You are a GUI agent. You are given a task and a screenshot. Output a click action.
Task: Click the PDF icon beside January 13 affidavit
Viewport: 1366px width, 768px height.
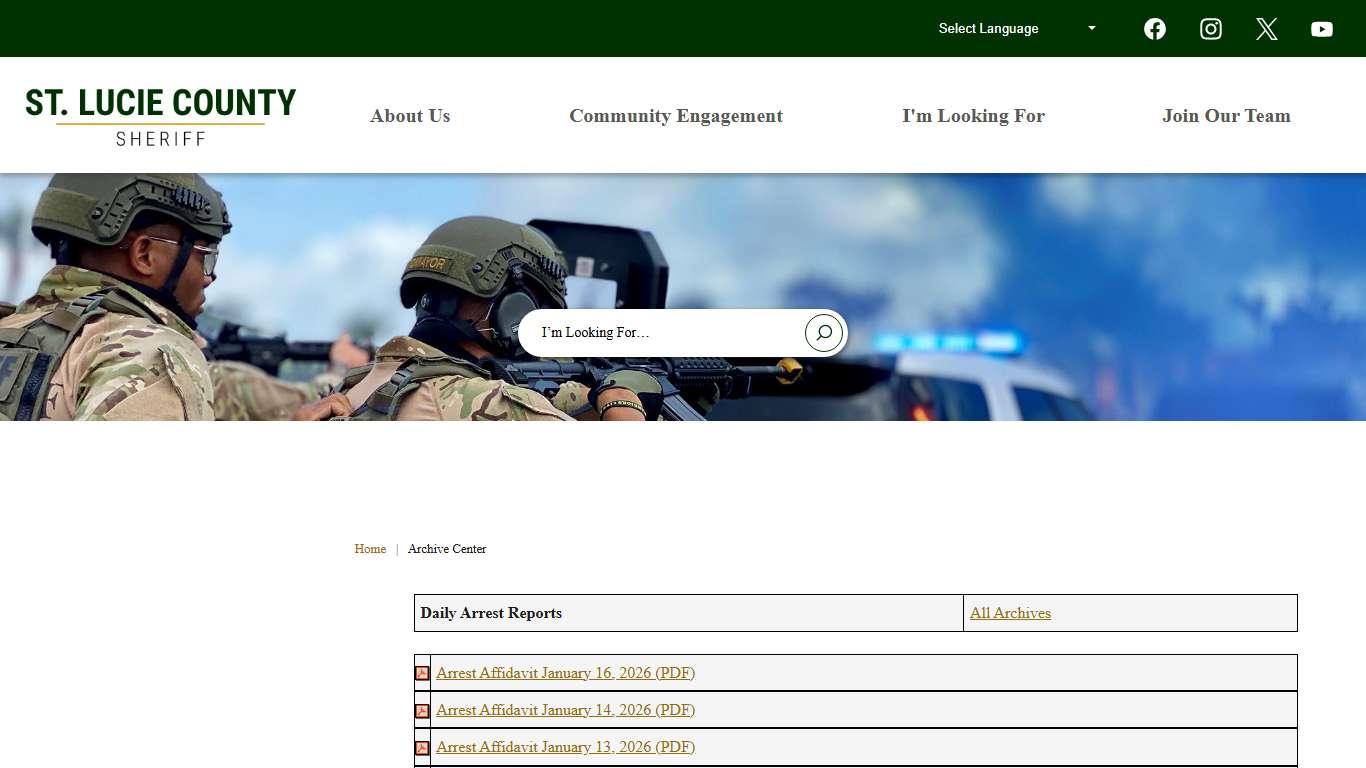(x=422, y=747)
